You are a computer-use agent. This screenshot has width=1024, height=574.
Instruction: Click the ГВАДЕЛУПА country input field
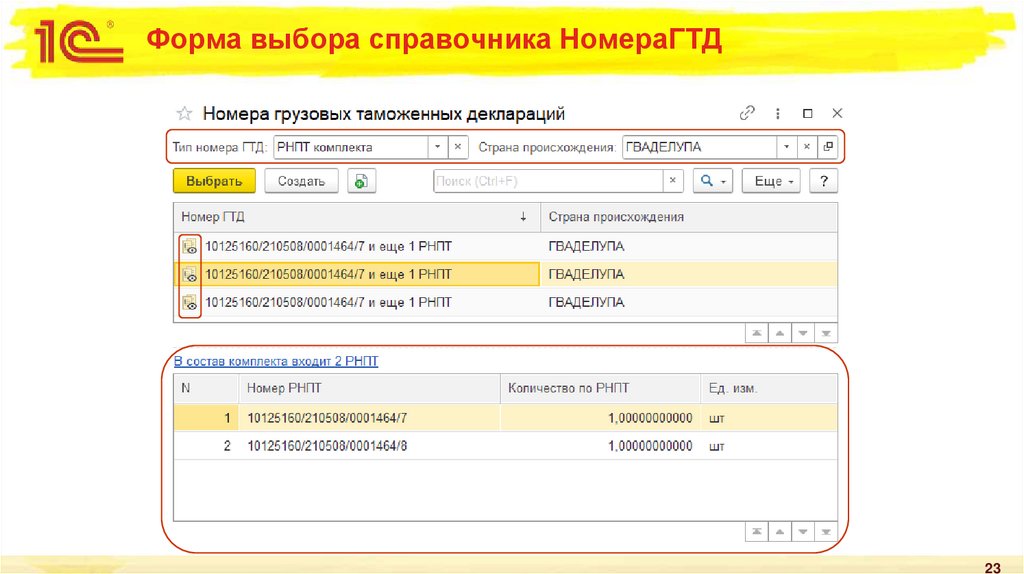699,147
